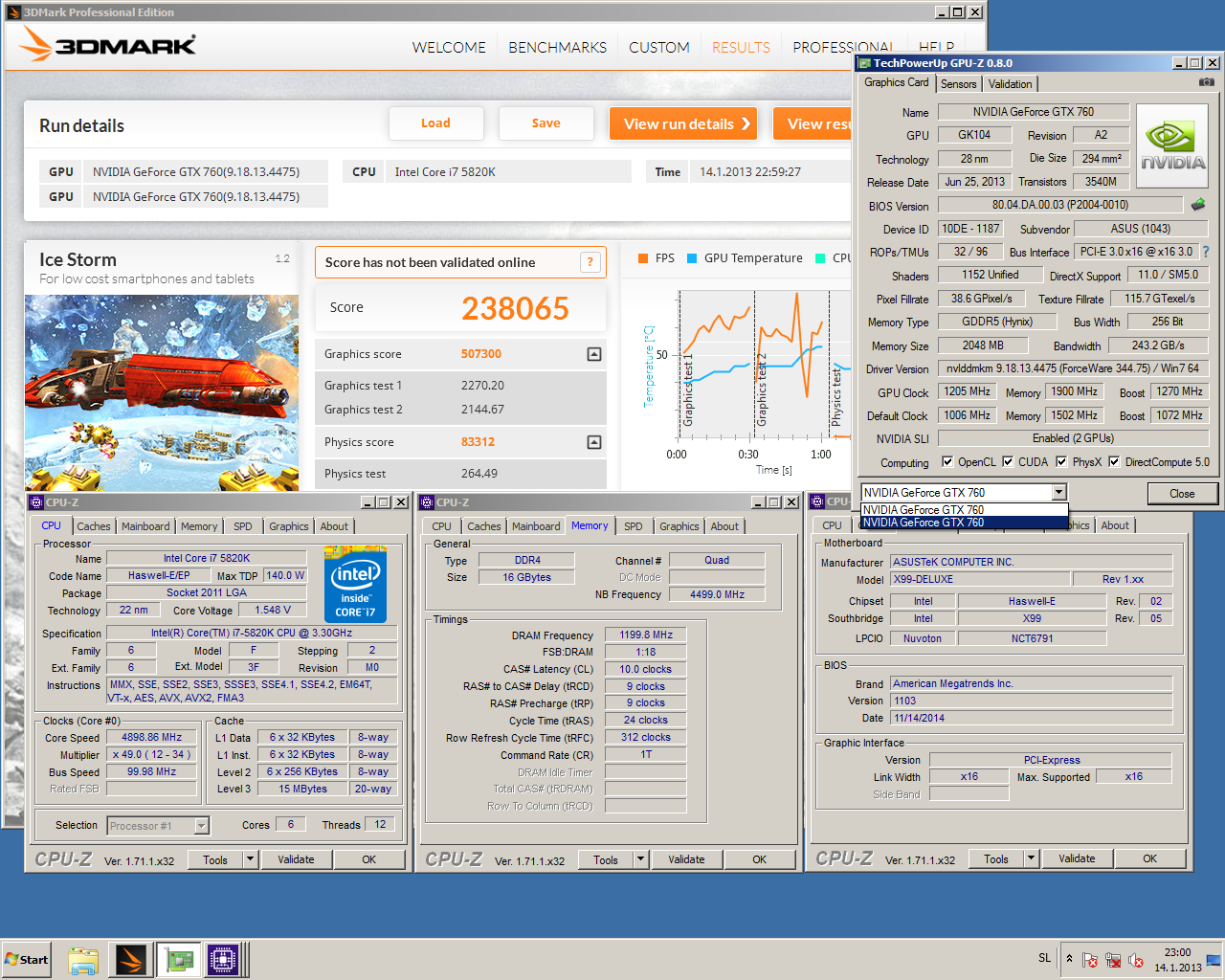Take a GPU-Z screenshot with camera icon

click(1207, 82)
